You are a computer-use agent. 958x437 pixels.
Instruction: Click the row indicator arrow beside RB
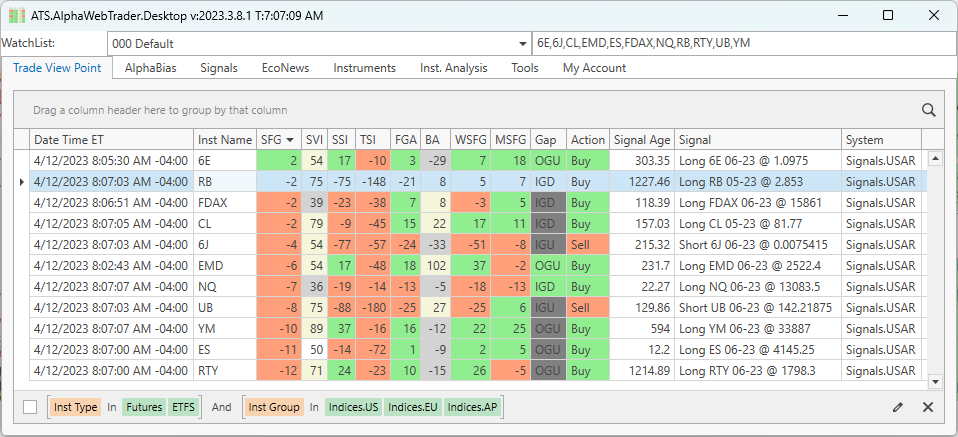(22, 181)
